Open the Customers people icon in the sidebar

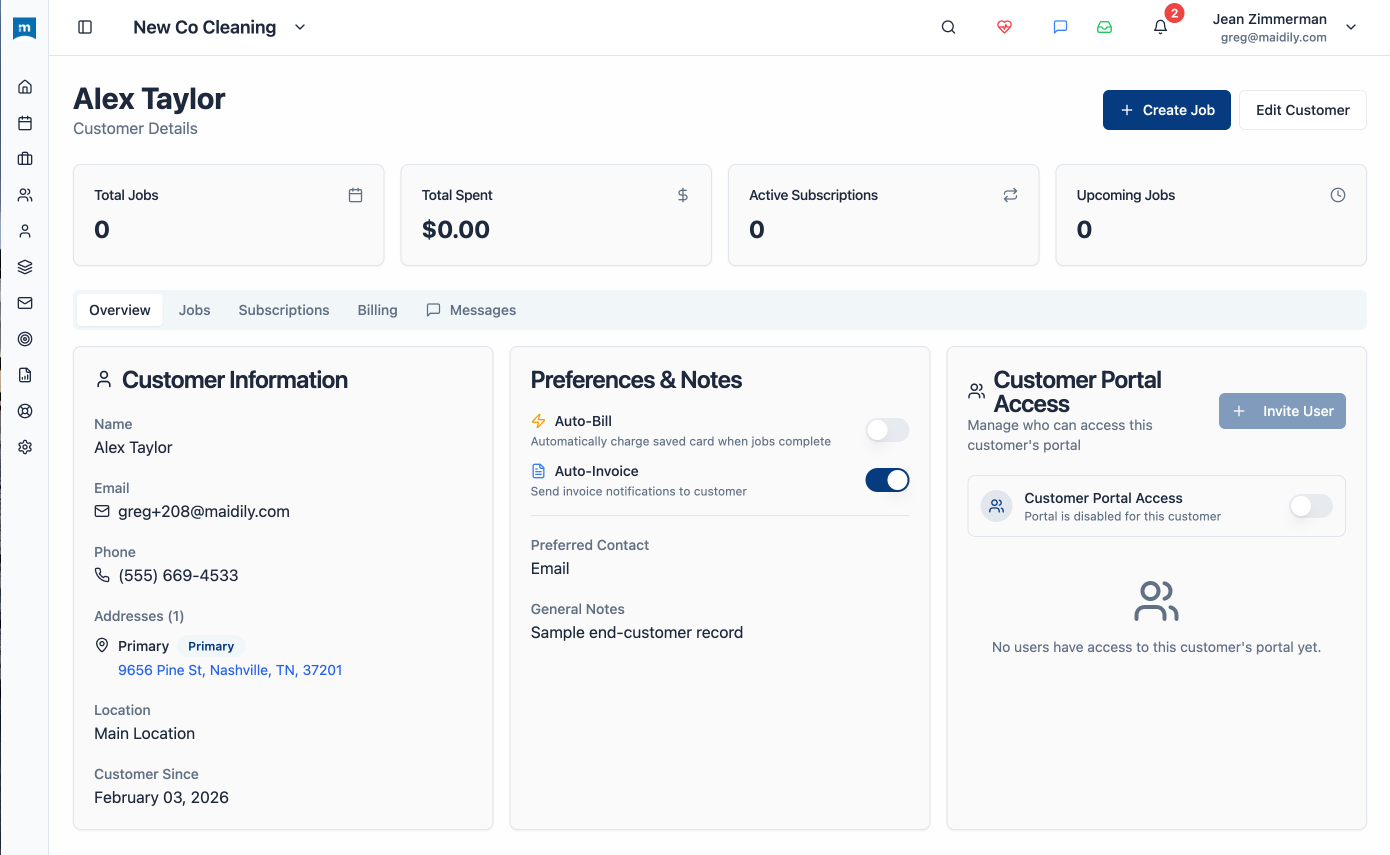tap(24, 194)
